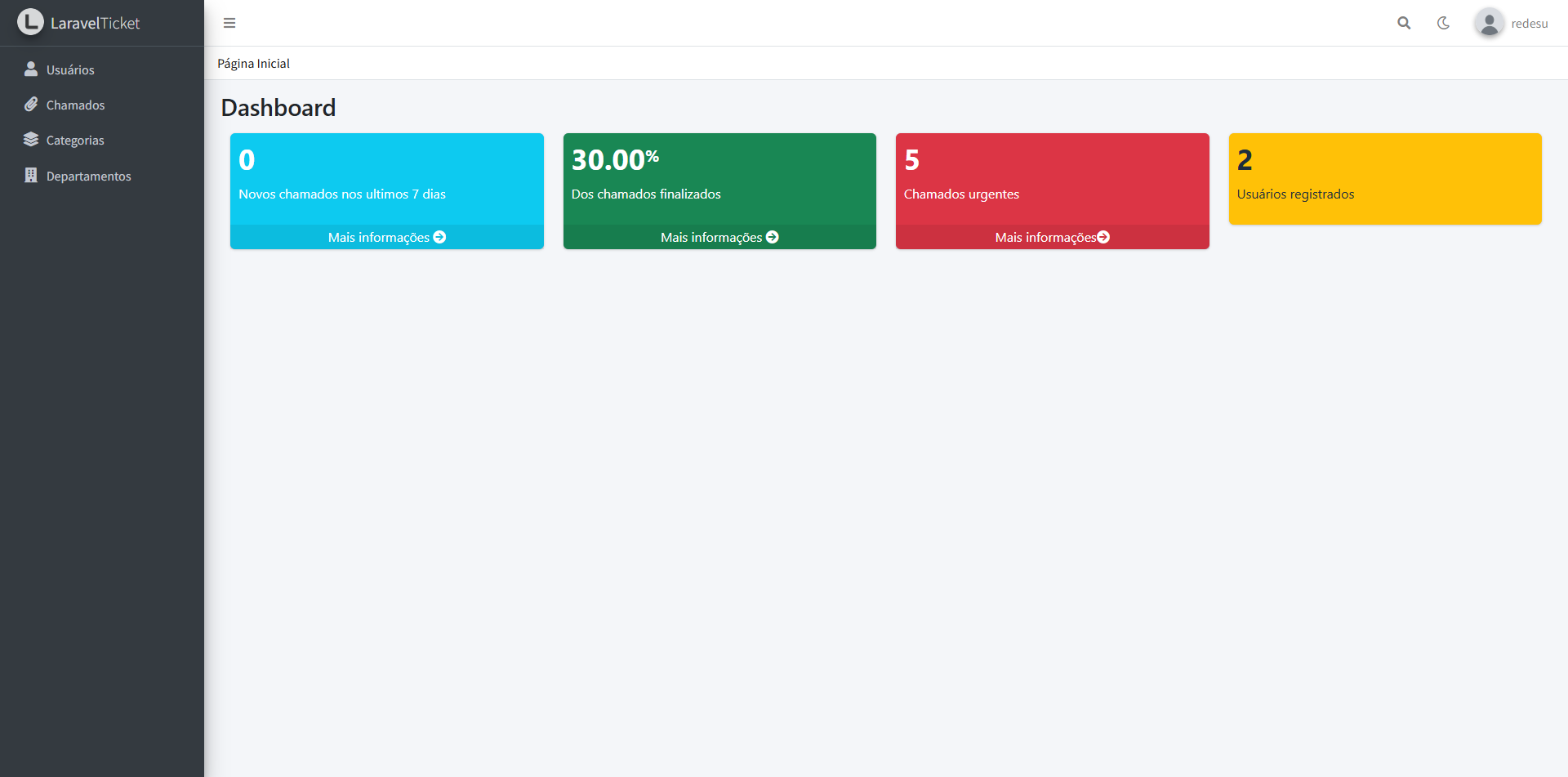The image size is (1568, 777).
Task: Open the Chamados menu item
Action: 102,105
